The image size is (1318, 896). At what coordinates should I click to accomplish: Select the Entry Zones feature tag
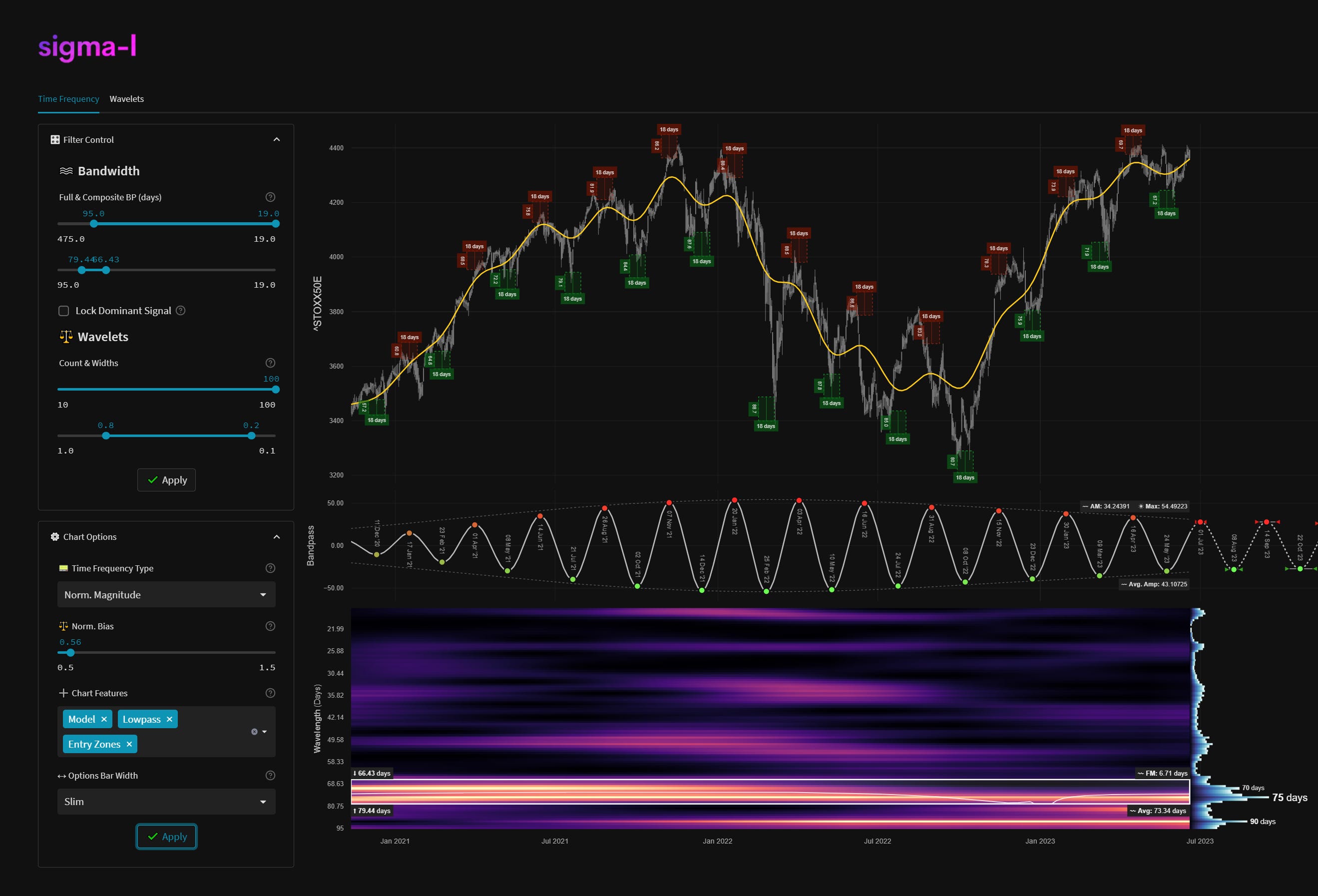[94, 744]
